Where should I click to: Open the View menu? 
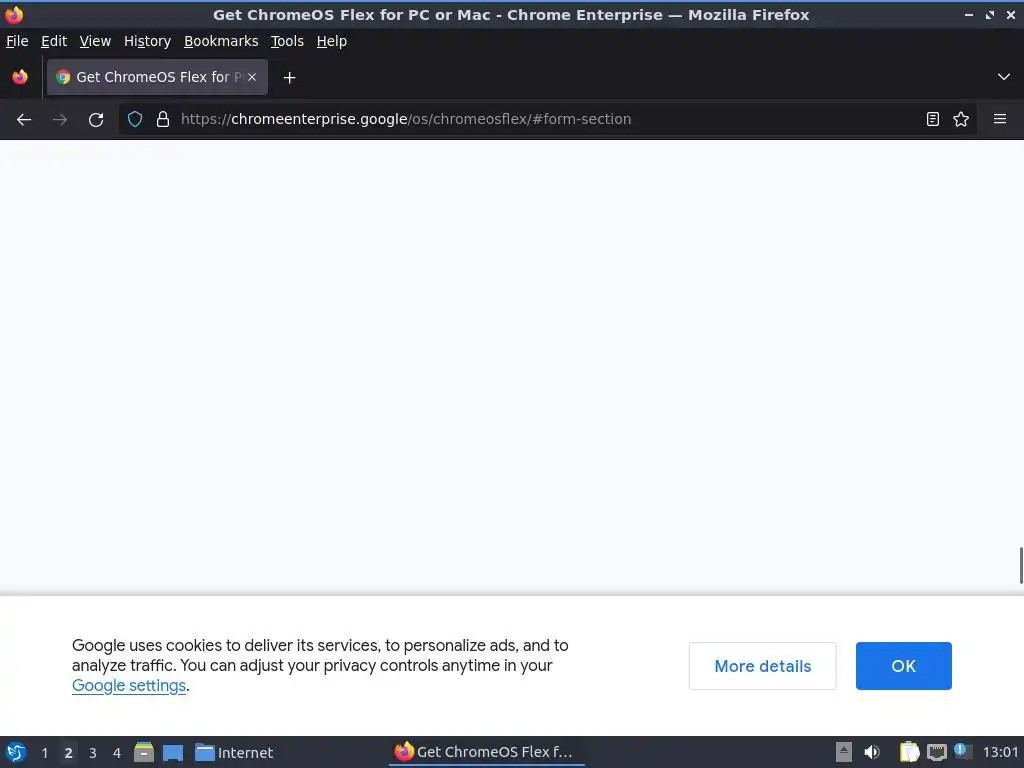coord(95,41)
